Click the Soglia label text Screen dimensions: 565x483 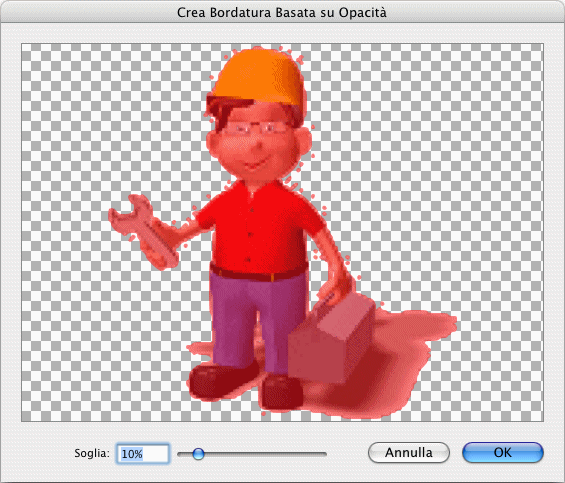[x=92, y=453]
